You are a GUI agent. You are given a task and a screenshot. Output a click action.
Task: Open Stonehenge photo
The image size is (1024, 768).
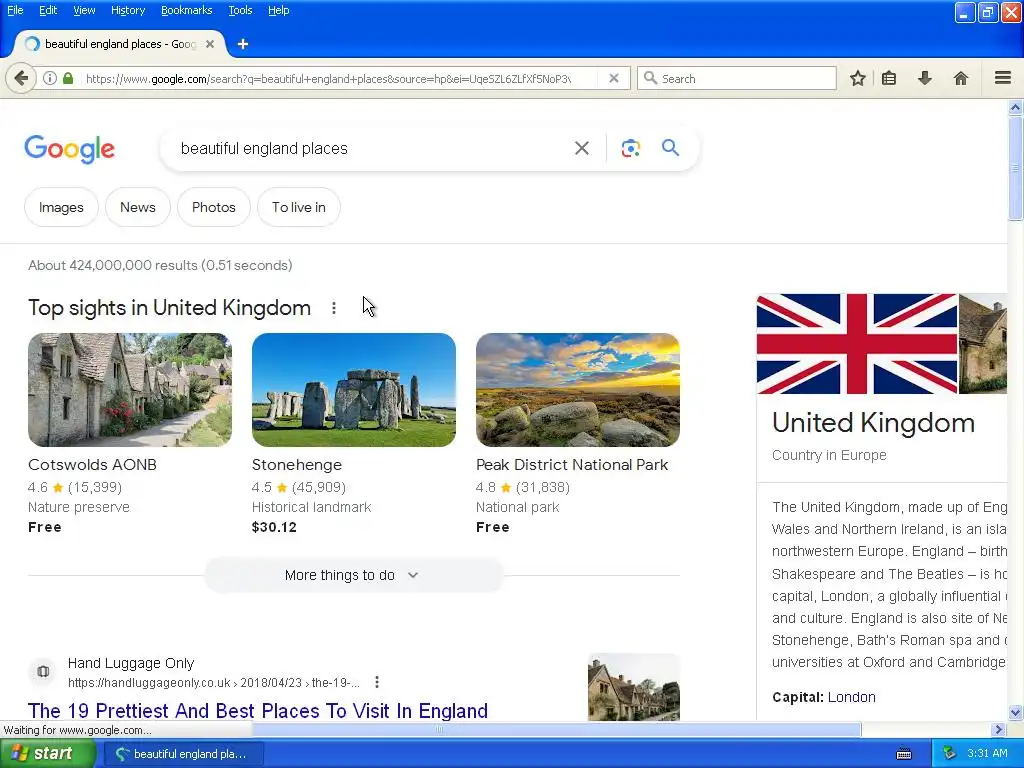[x=354, y=390]
